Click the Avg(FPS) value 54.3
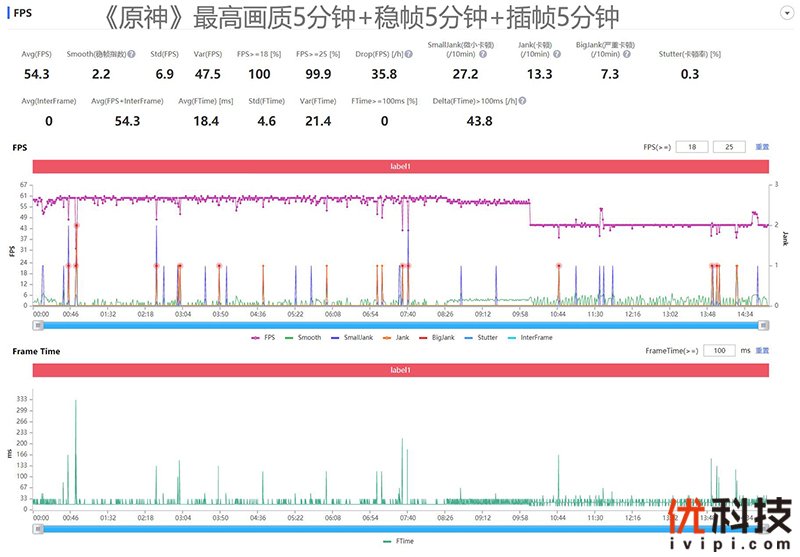The width and height of the screenshot is (800, 557). tap(37, 74)
